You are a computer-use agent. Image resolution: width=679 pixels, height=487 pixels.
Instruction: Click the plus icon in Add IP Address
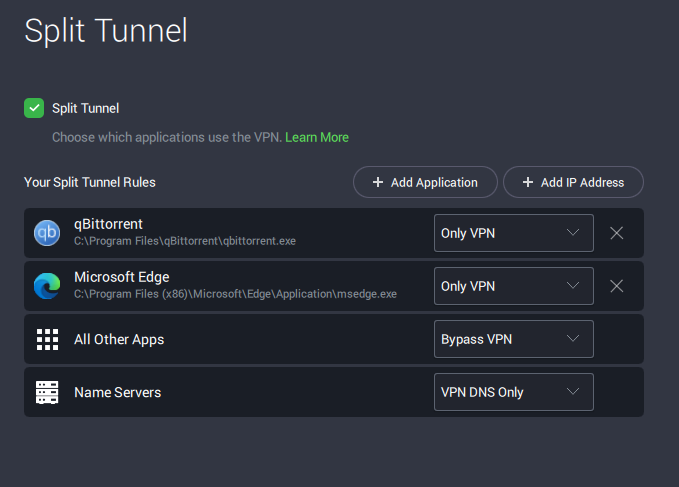(527, 182)
